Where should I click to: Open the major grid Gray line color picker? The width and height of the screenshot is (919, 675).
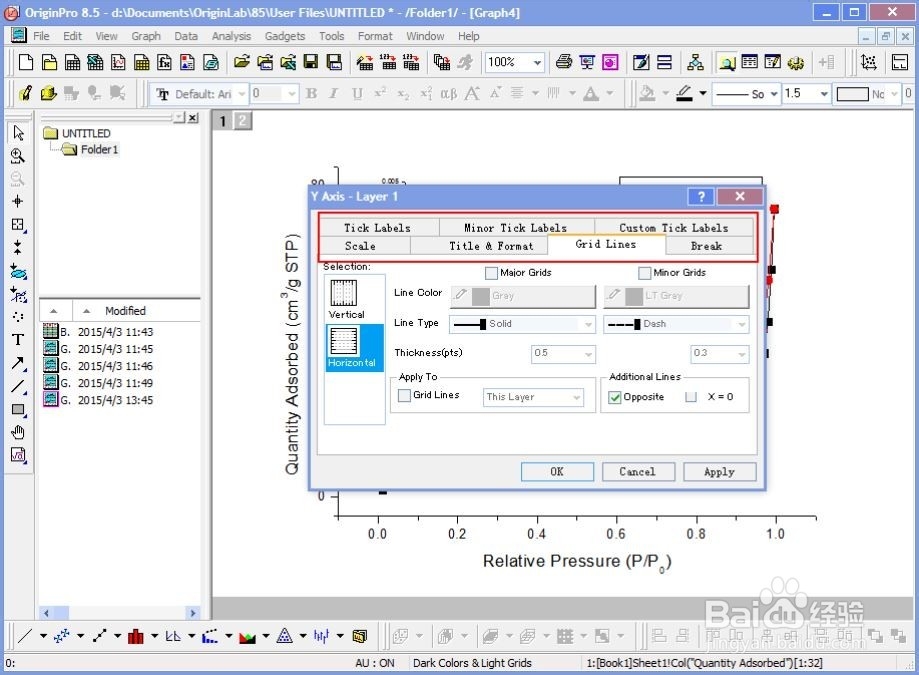[522, 296]
